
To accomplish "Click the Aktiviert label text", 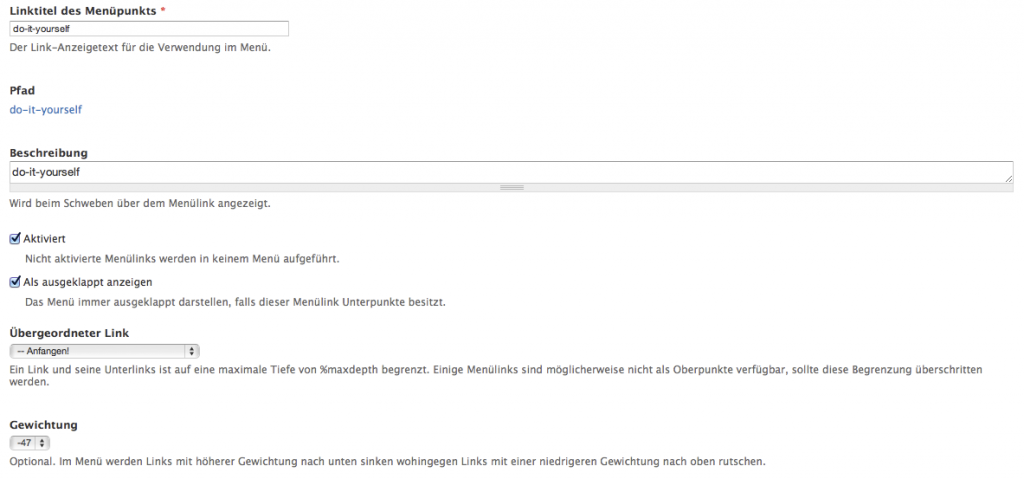I will (44, 239).
